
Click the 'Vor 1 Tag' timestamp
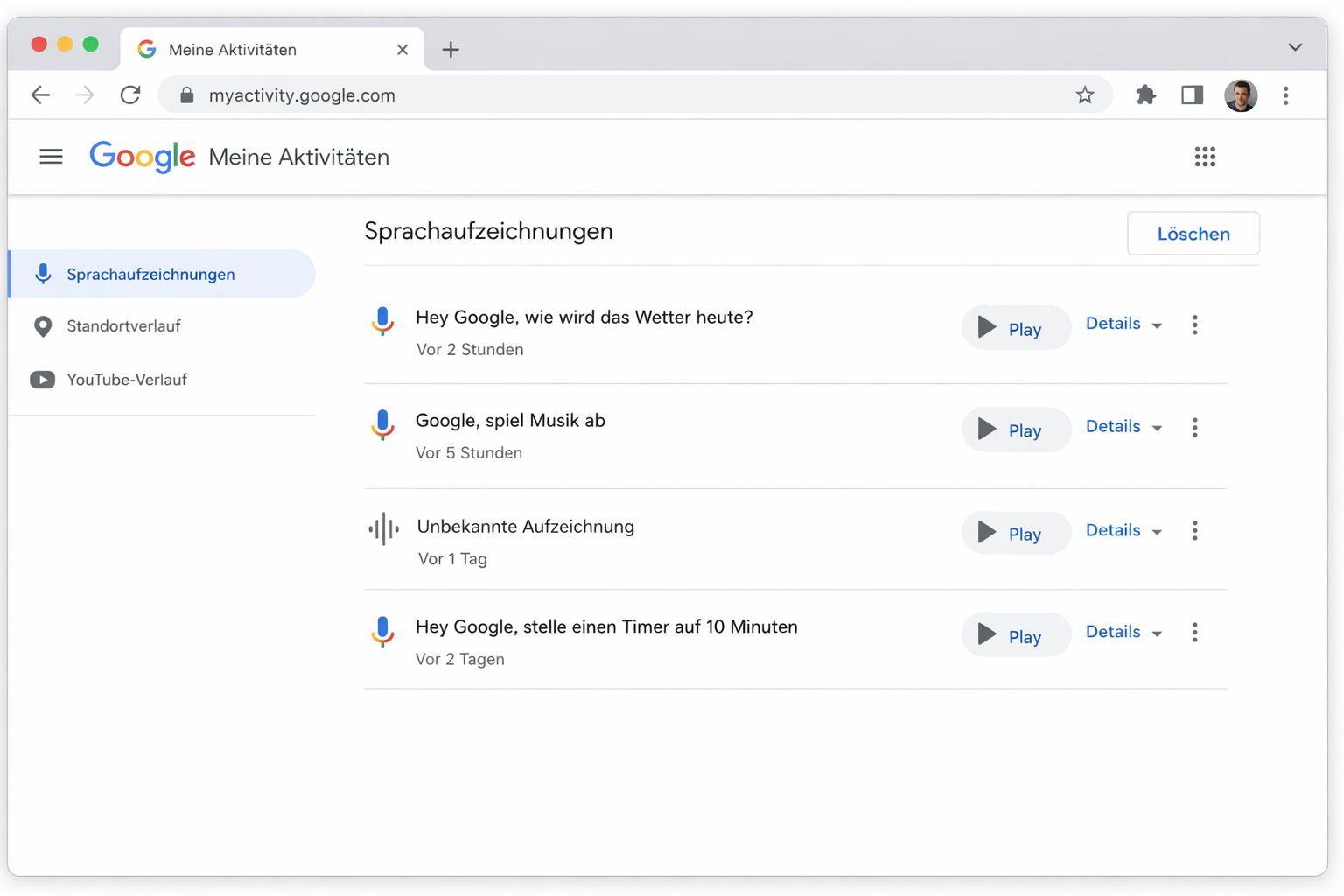click(452, 559)
